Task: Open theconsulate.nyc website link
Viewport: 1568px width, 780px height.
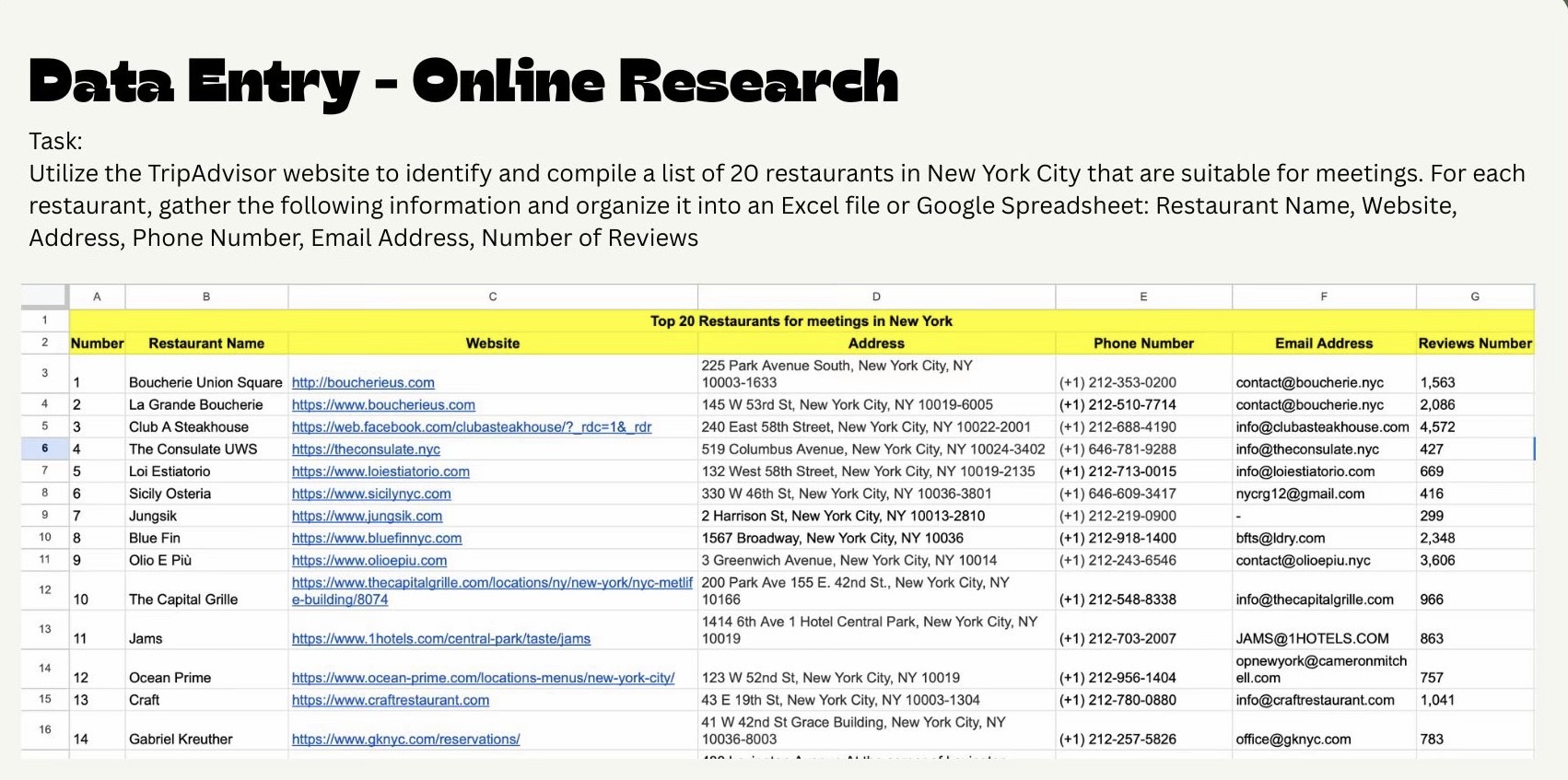Action: tap(366, 448)
